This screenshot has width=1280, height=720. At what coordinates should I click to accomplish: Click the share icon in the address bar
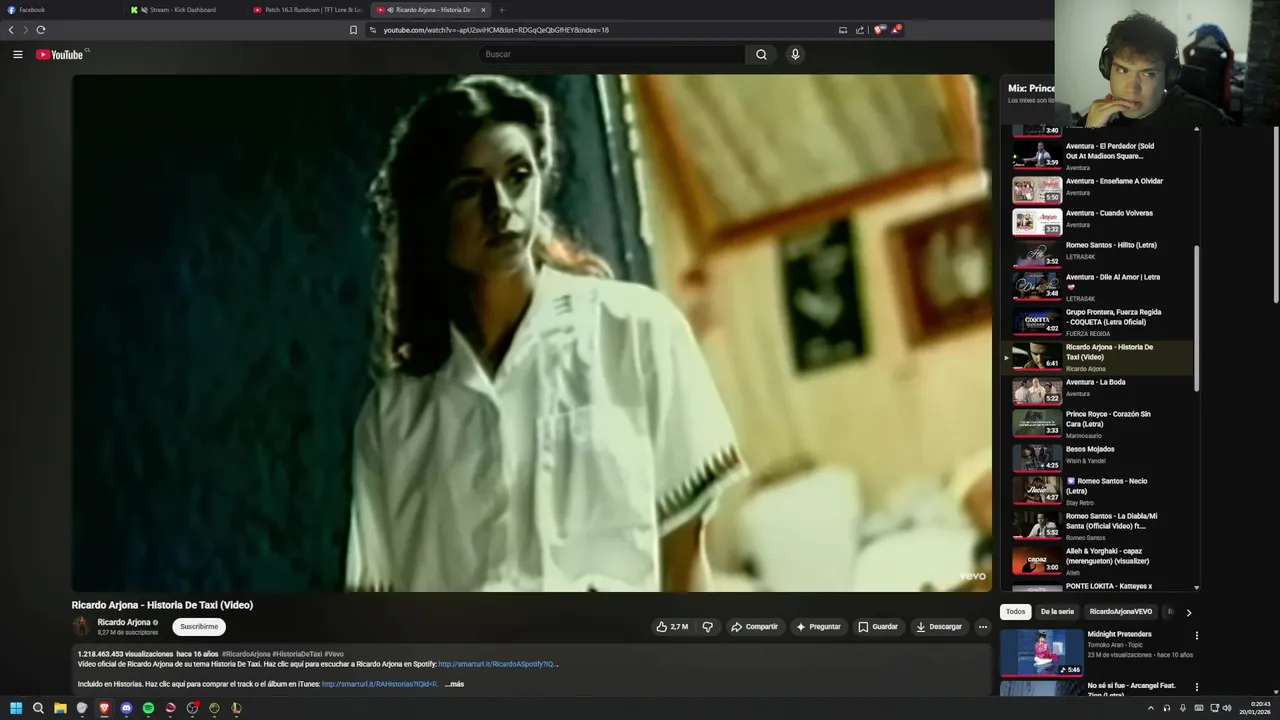click(859, 30)
